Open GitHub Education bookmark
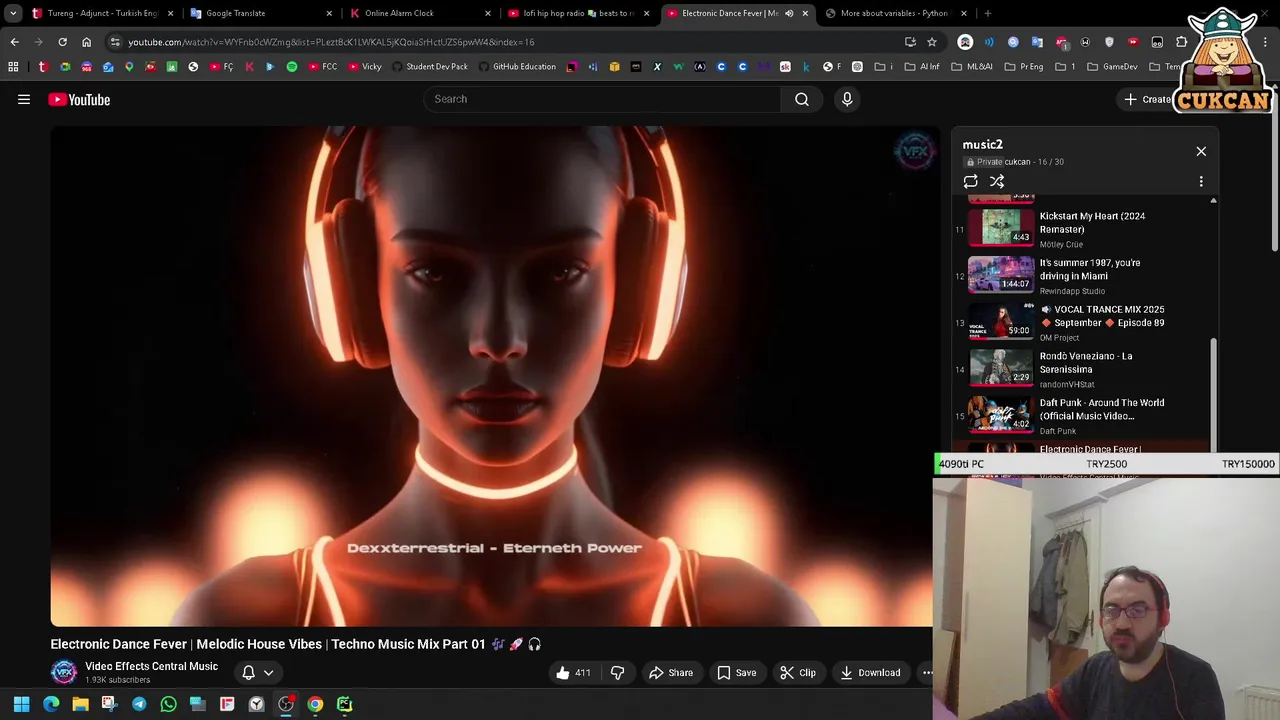 [x=517, y=67]
